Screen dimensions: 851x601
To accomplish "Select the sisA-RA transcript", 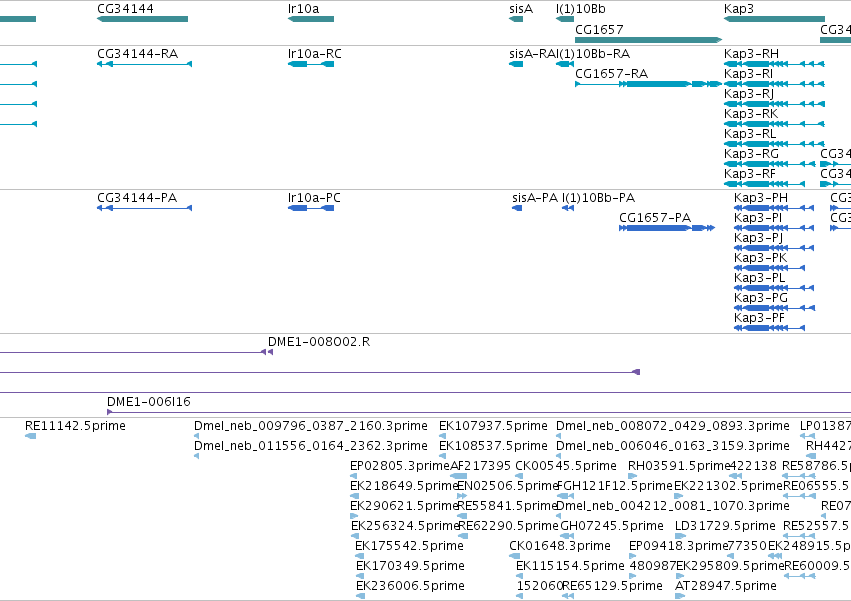I will (x=516, y=64).
